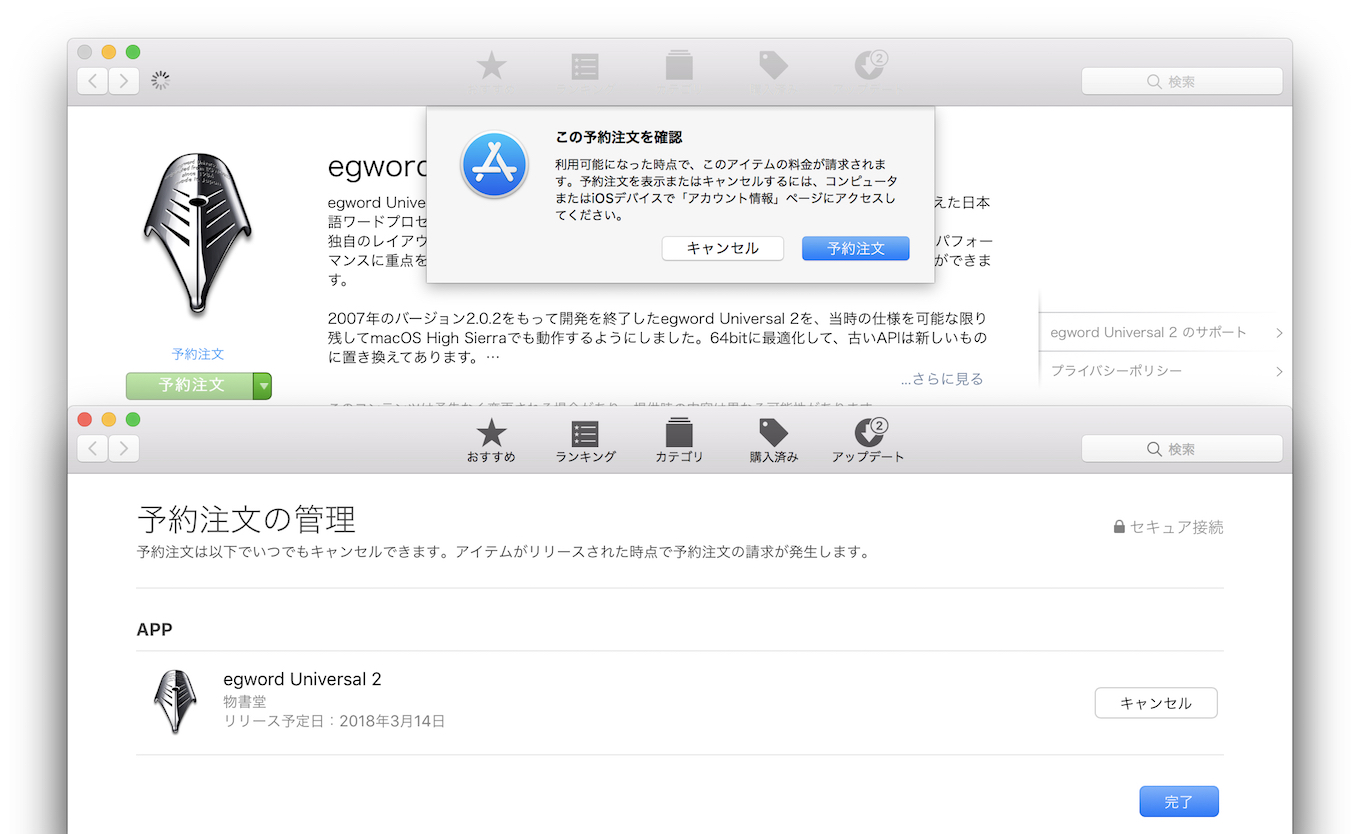
Task: Go forward in back window
Action: click(x=124, y=81)
